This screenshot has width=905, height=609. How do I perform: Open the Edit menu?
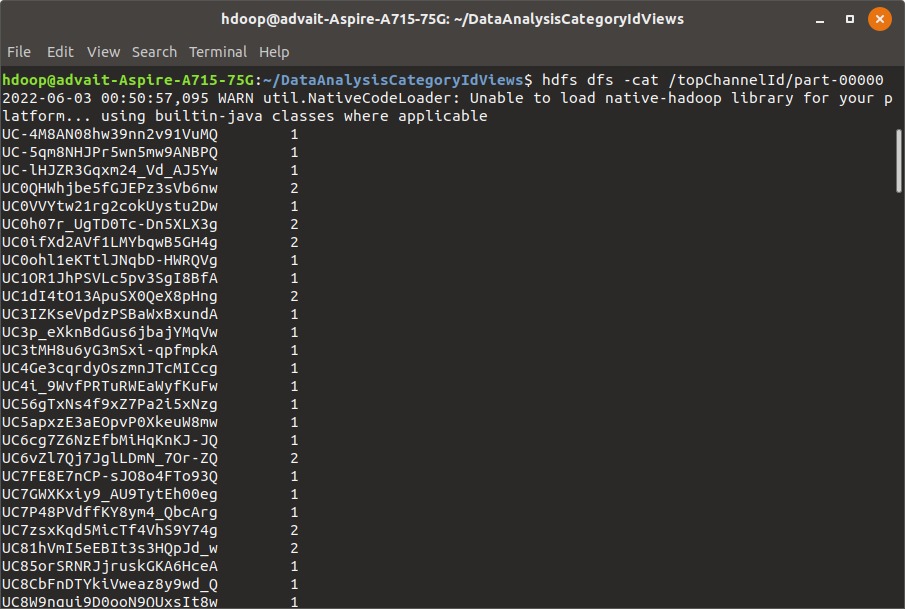pos(60,52)
